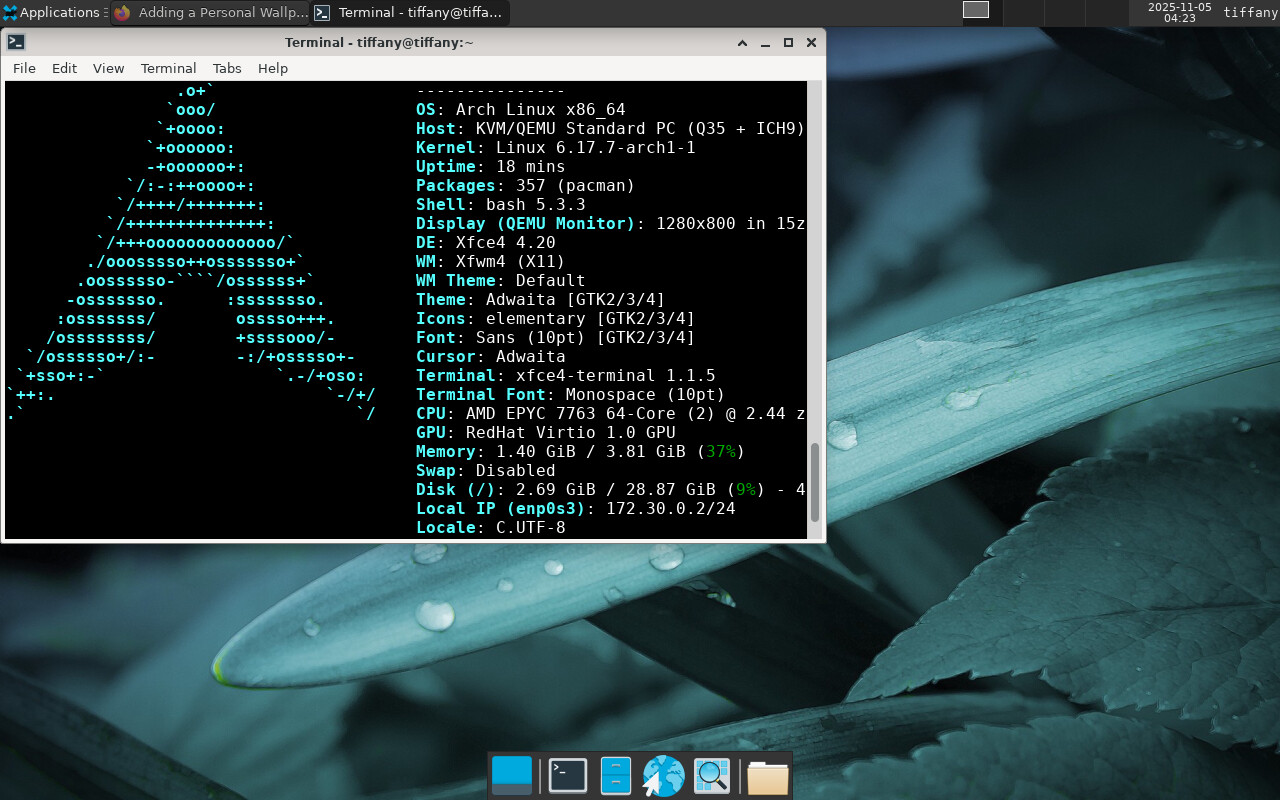The image size is (1280, 800).
Task: Open the Edit menu
Action: (x=64, y=68)
